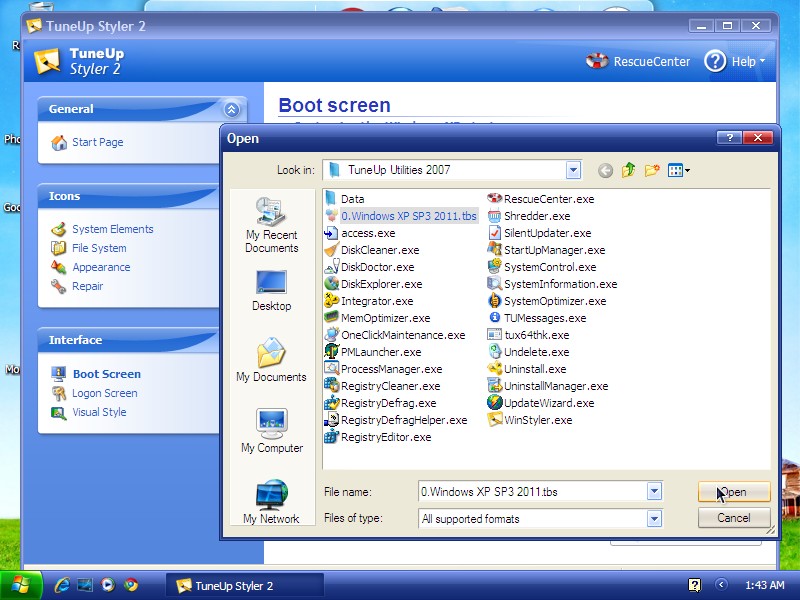Screen dimensions: 800x600
Task: Select 0.Windows XP SP3 2011.tbs file
Action: pos(401,216)
